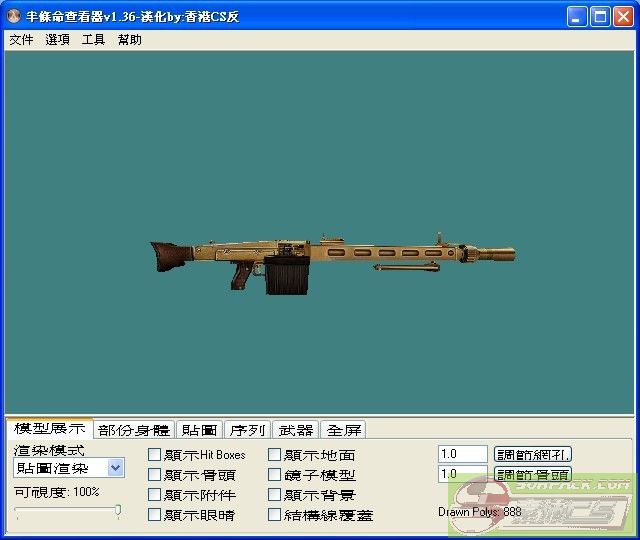Image resolution: width=640 pixels, height=540 pixels.
Task: Minimize the model viewer window
Action: click(x=577, y=17)
